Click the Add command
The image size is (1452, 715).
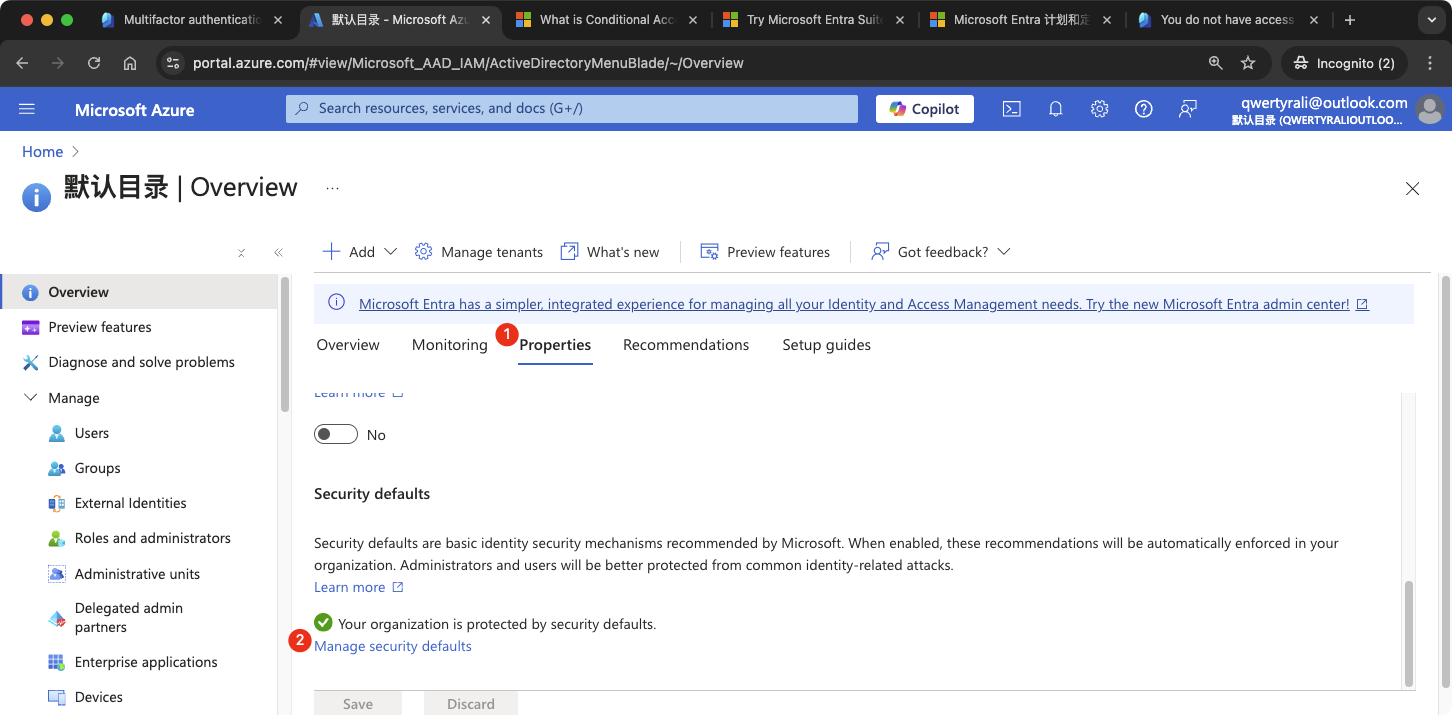pos(349,252)
